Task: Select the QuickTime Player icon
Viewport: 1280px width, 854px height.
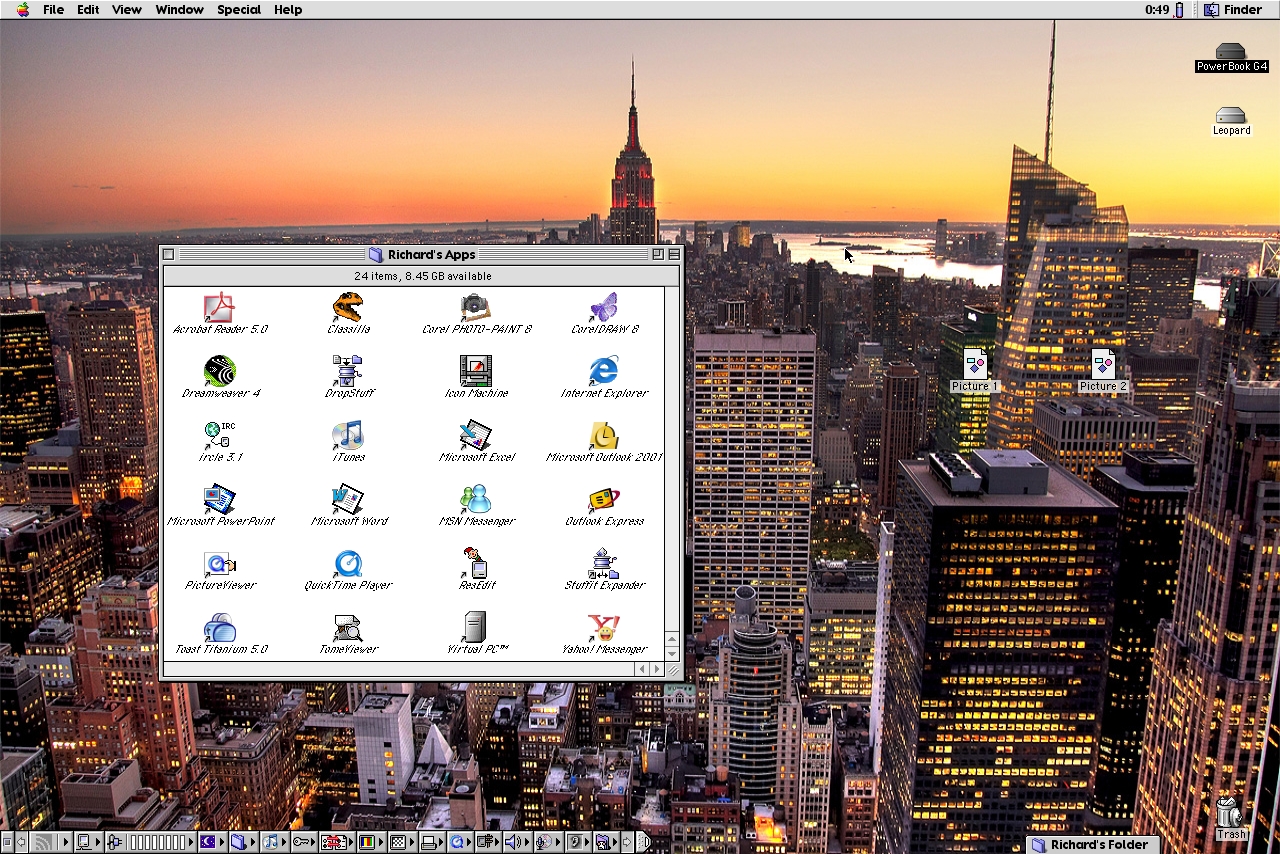Action: click(348, 563)
